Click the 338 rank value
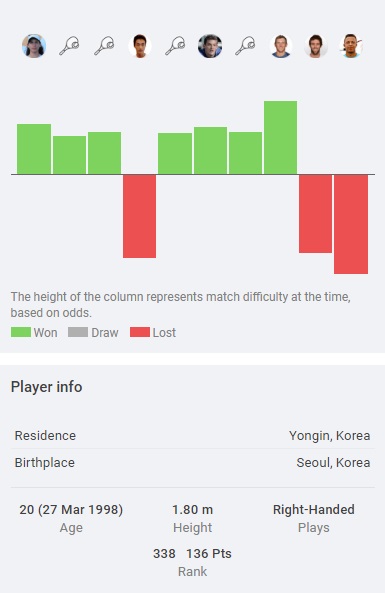Viewport: 385px width, 593px height. (164, 554)
